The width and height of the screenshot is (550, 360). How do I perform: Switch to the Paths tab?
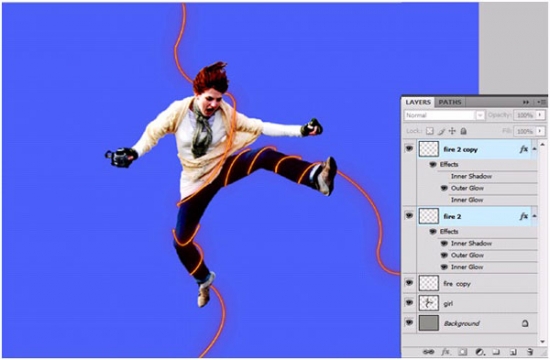click(x=450, y=102)
